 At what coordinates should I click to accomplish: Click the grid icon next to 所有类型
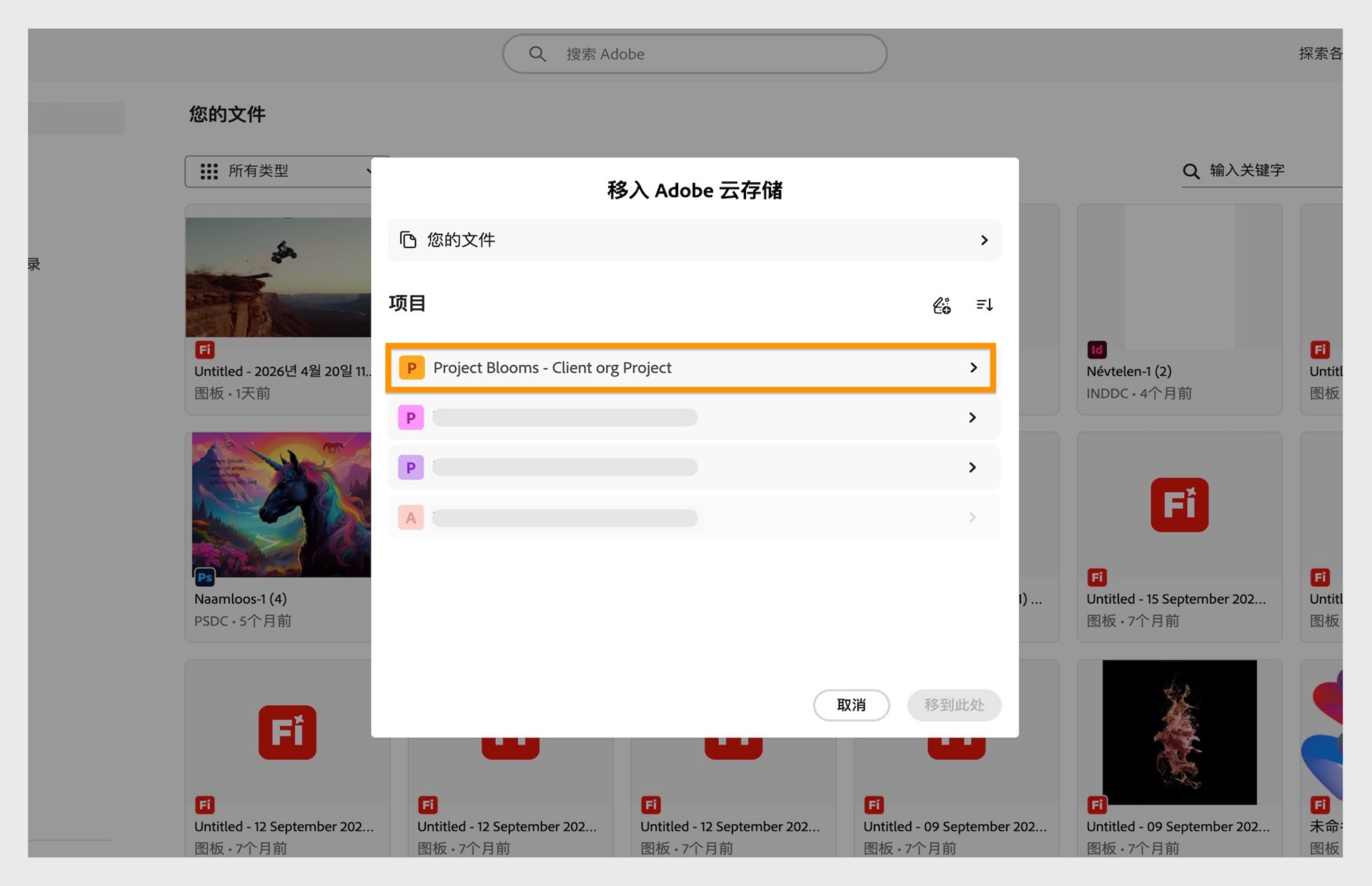pos(209,171)
